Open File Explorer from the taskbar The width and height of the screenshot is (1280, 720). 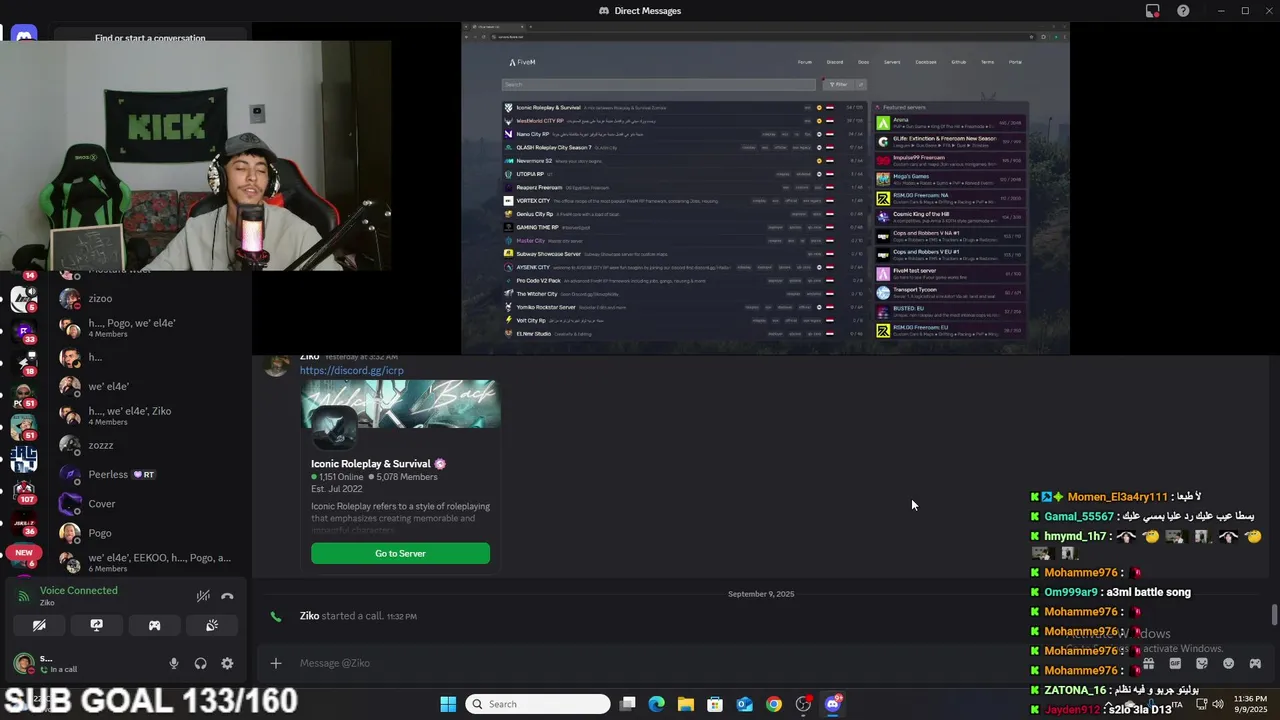click(686, 704)
